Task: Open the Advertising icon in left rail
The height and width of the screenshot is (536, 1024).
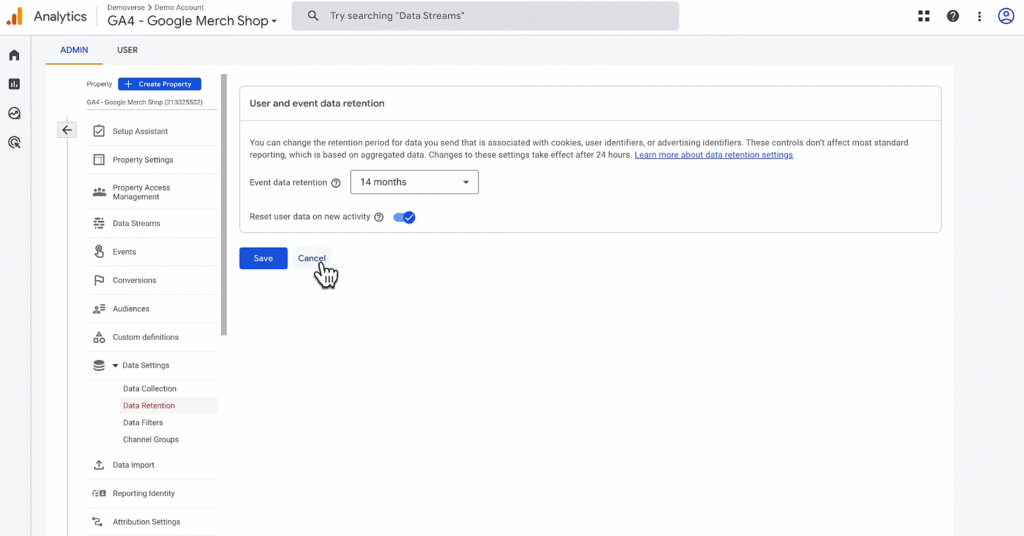Action: (x=14, y=142)
